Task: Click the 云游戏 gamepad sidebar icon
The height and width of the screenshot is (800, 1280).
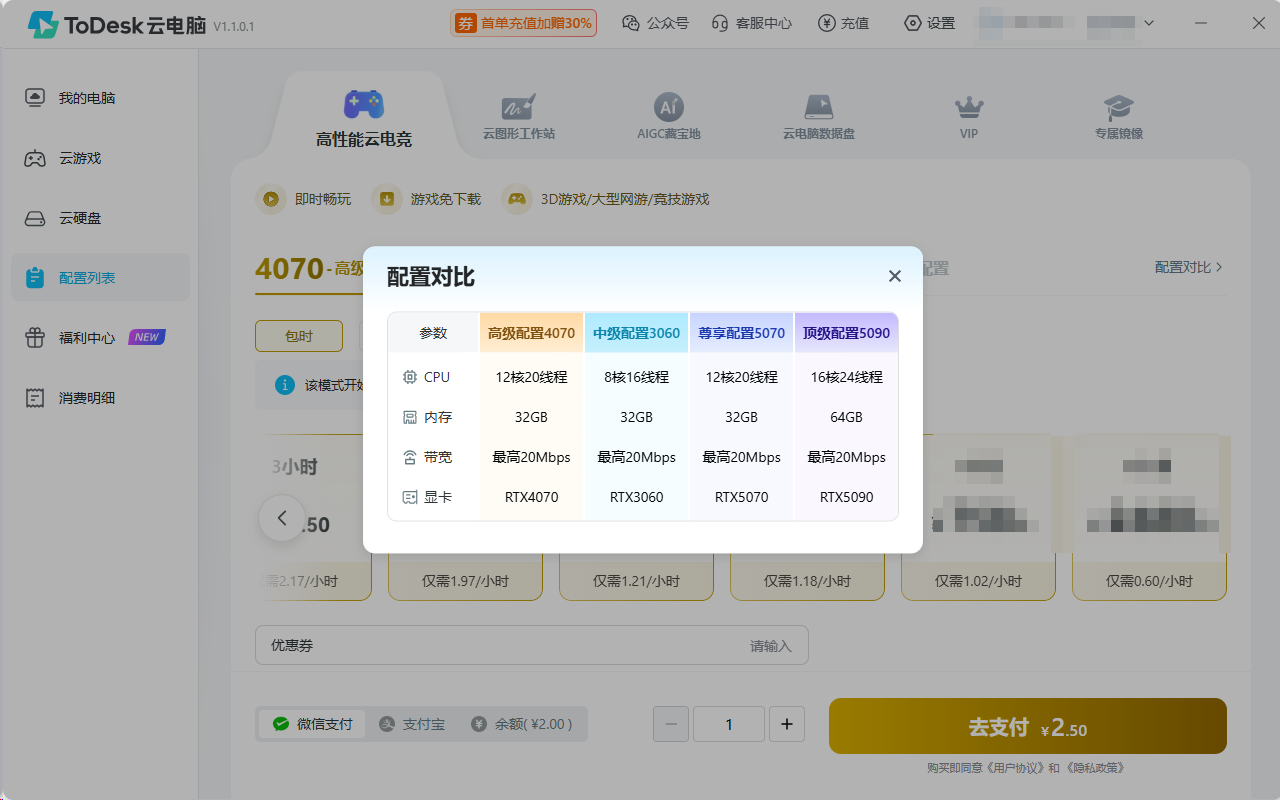Action: 35,158
